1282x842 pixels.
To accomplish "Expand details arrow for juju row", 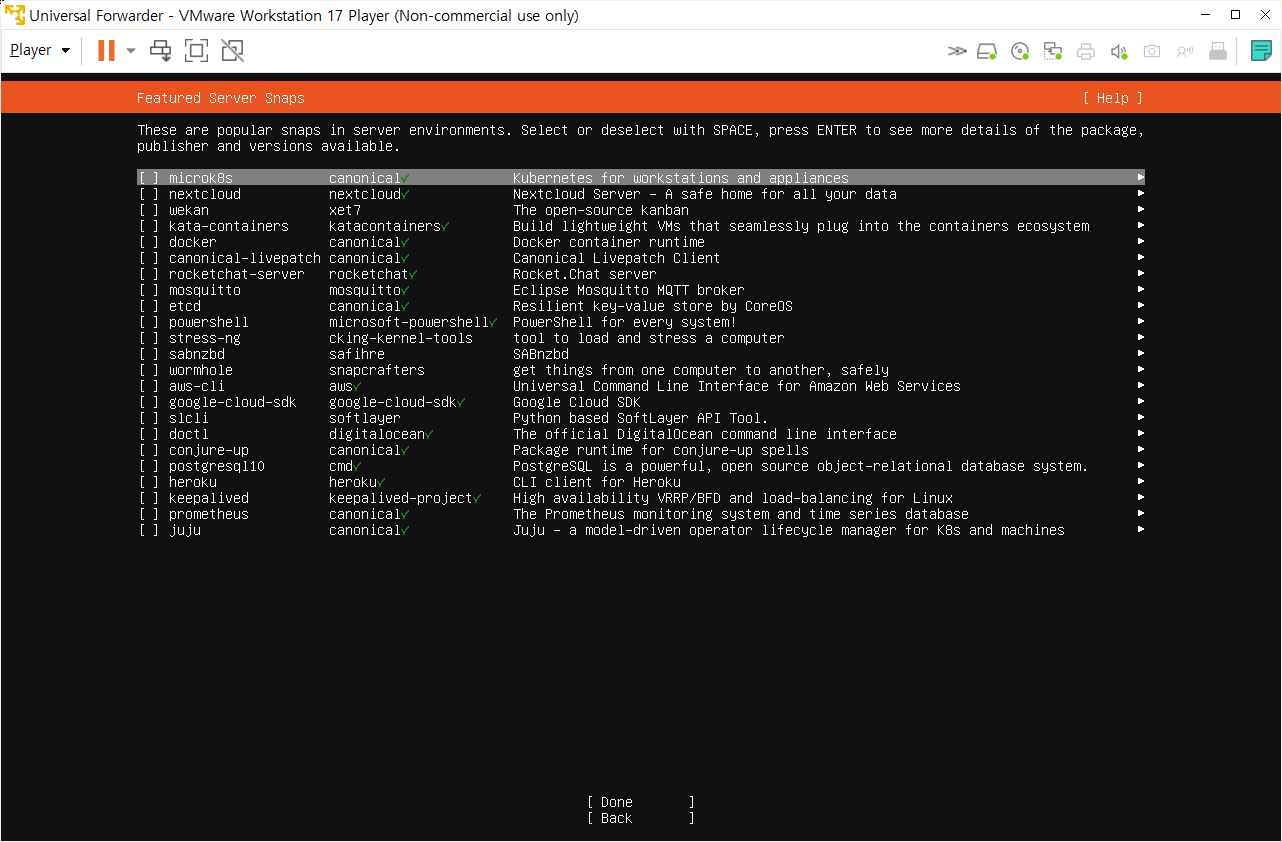I will 1141,530.
